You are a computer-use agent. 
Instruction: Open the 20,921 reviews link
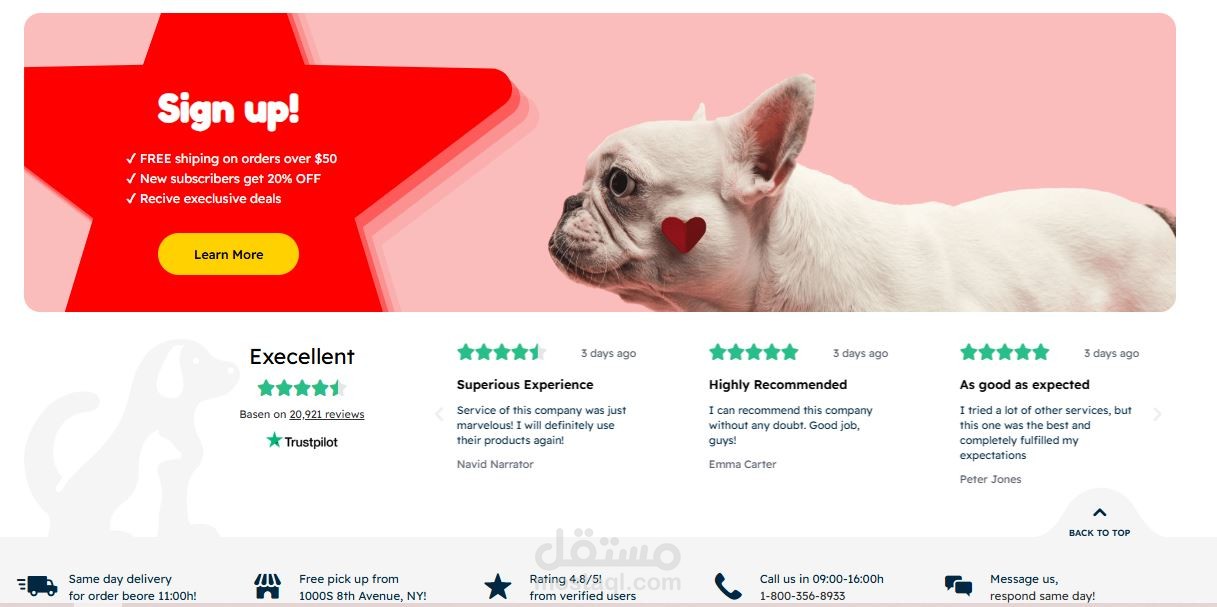pos(327,414)
